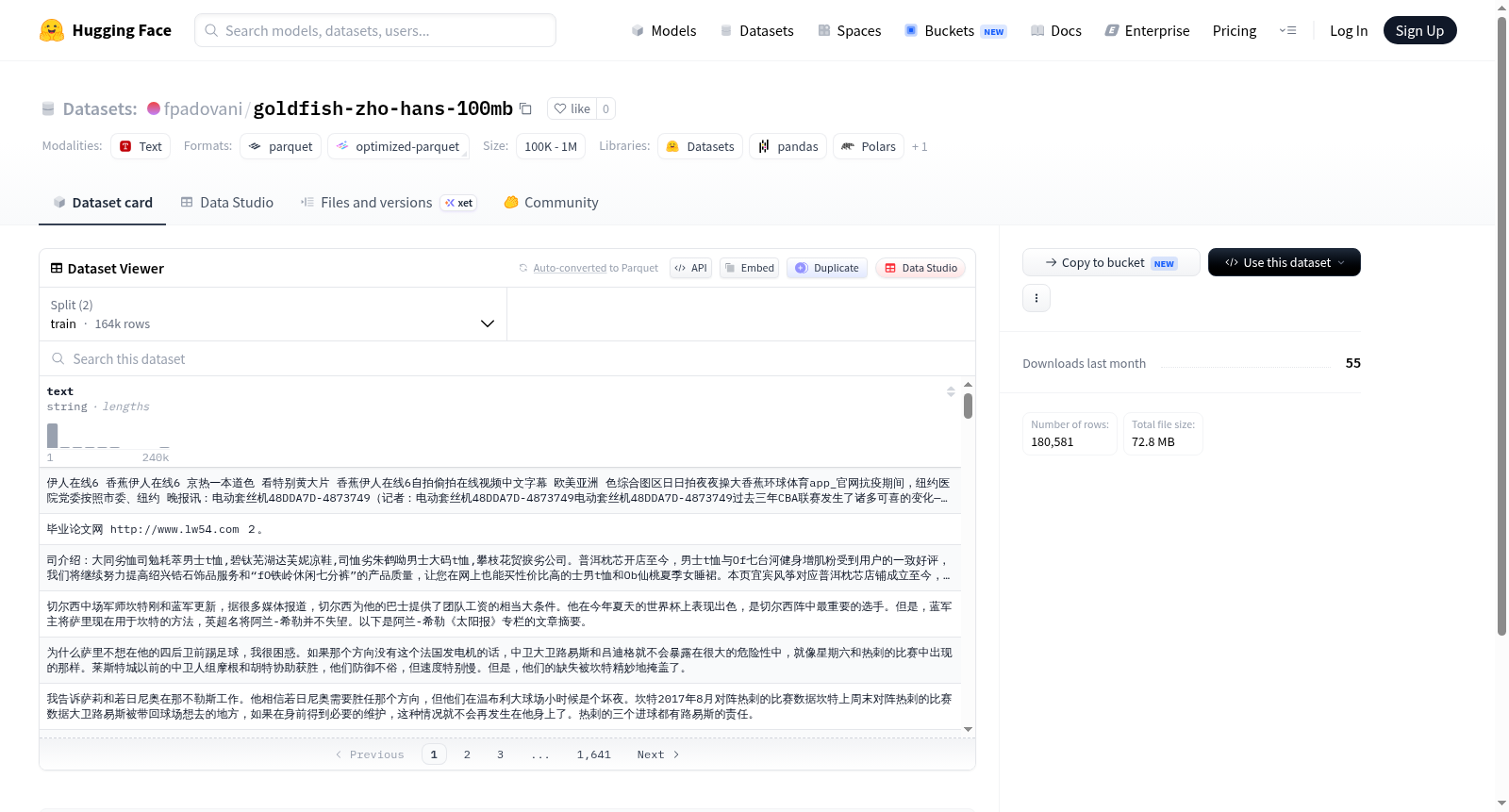The height and width of the screenshot is (812, 1509).
Task: Click the Copy to bucket button
Action: (1111, 262)
